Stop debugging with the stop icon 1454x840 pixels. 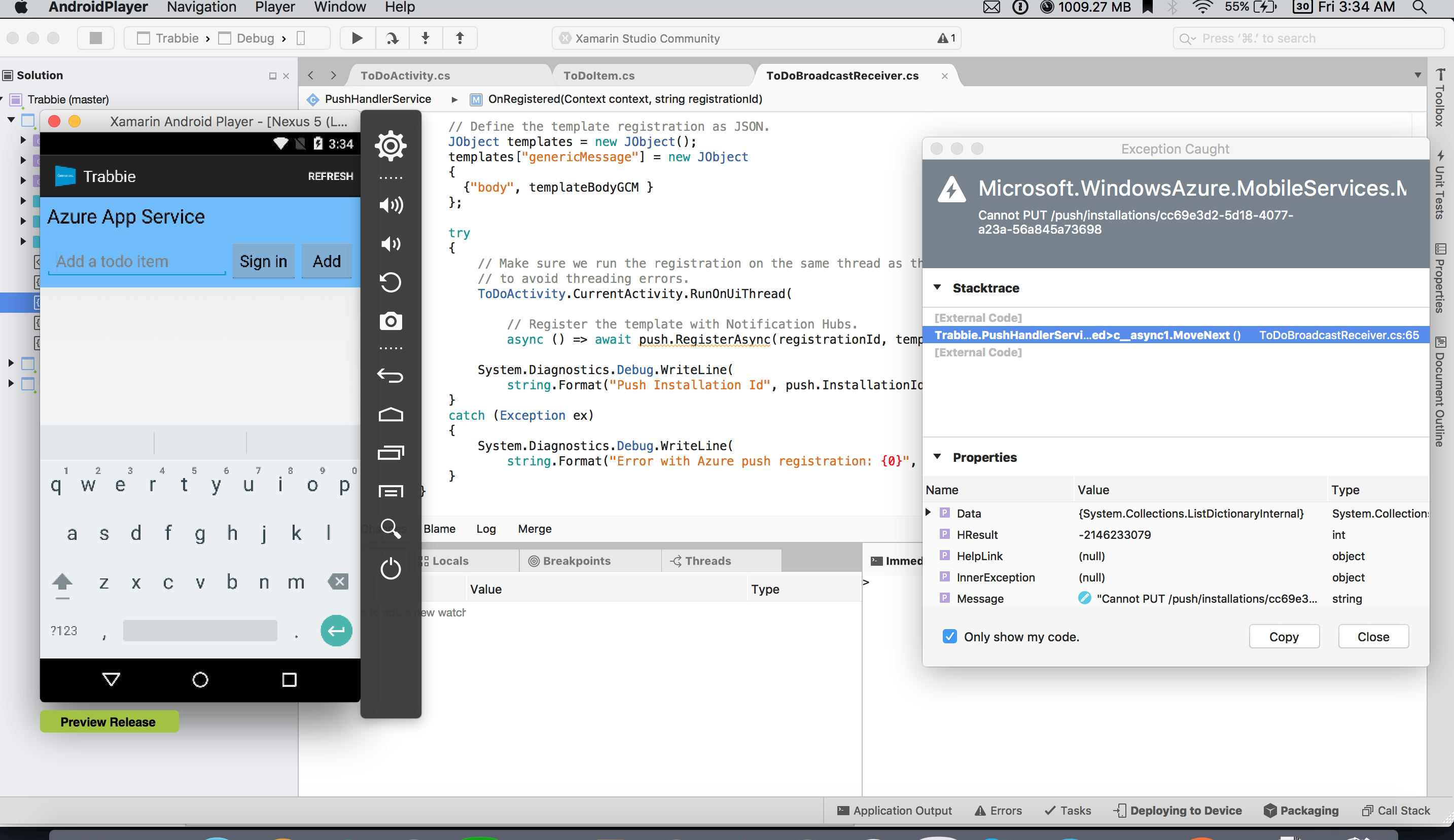point(96,38)
